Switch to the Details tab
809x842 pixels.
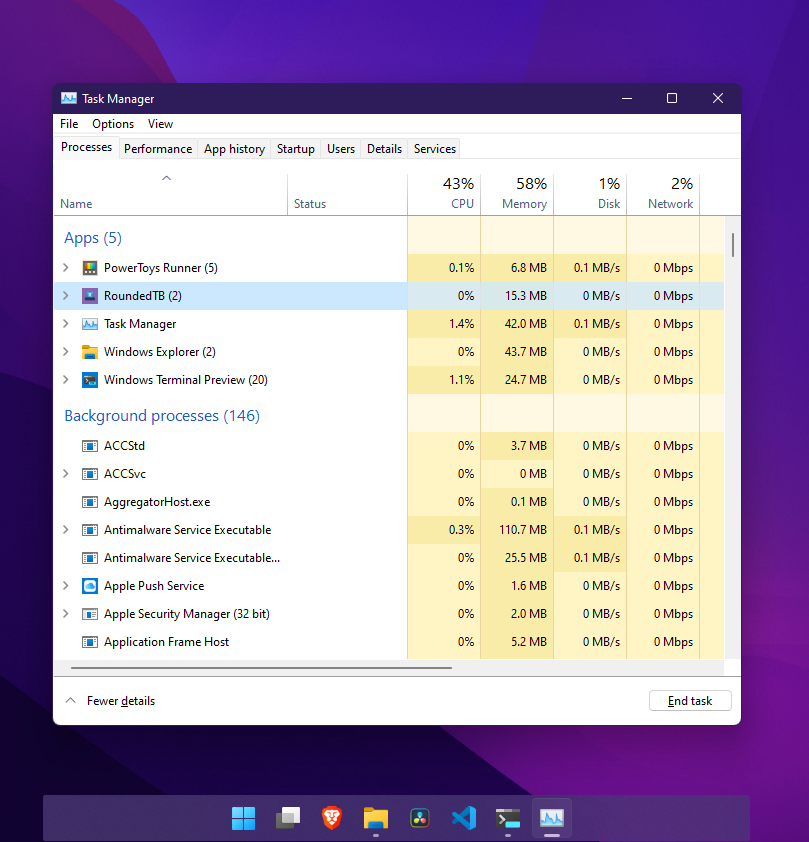tap(384, 149)
